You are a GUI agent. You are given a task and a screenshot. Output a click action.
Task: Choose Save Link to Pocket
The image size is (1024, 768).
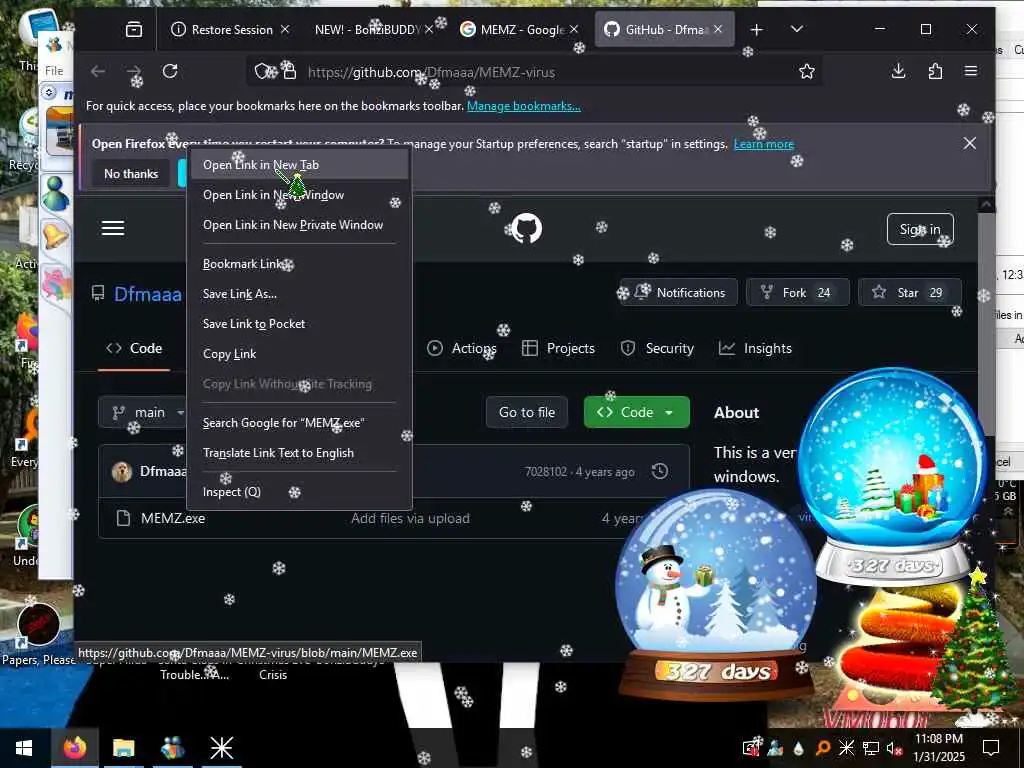[298, 325]
